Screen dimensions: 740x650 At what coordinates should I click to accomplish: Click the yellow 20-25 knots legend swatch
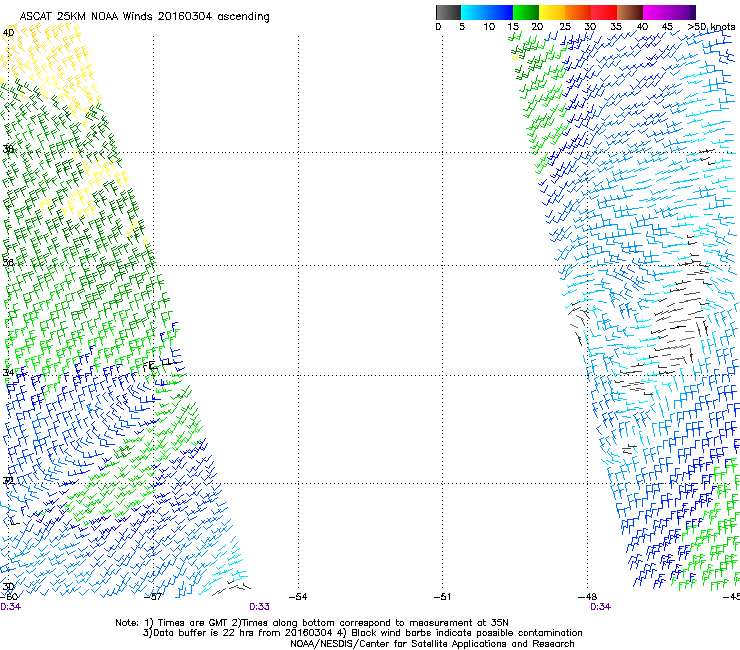tap(552, 12)
